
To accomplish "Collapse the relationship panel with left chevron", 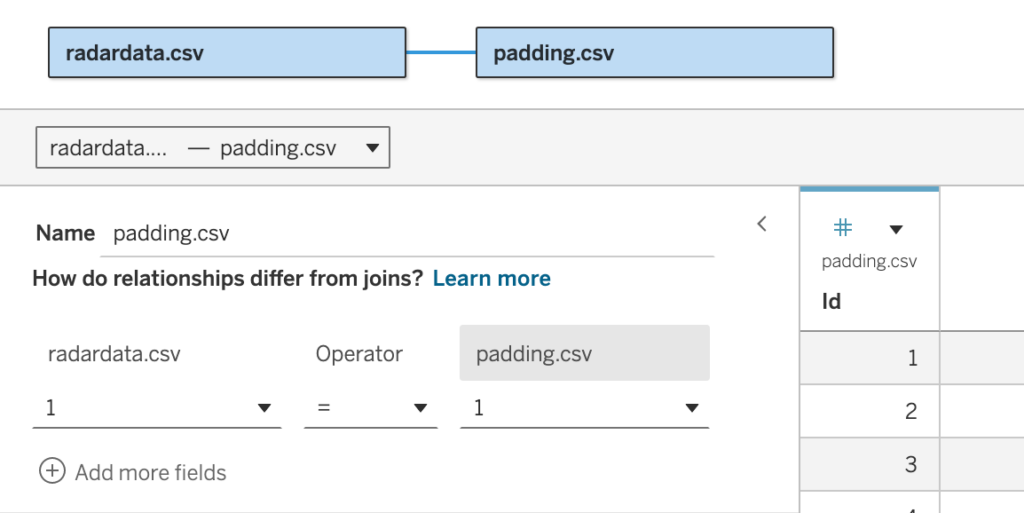I will [x=762, y=224].
